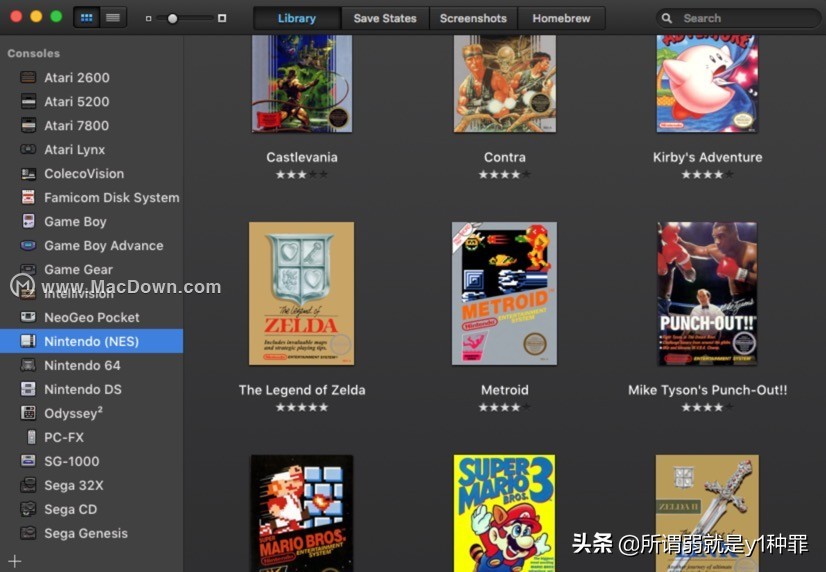Click the Search field
826x572 pixels.
(x=738, y=18)
